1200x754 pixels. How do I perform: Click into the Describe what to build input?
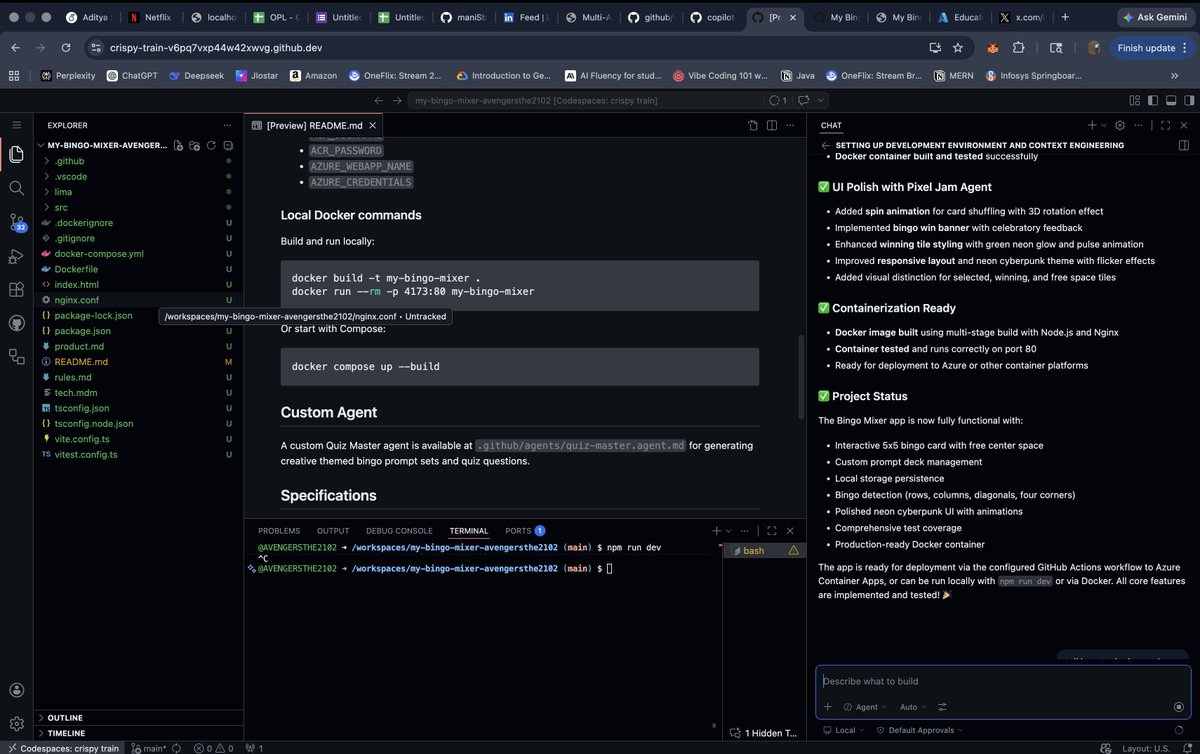(1001, 681)
